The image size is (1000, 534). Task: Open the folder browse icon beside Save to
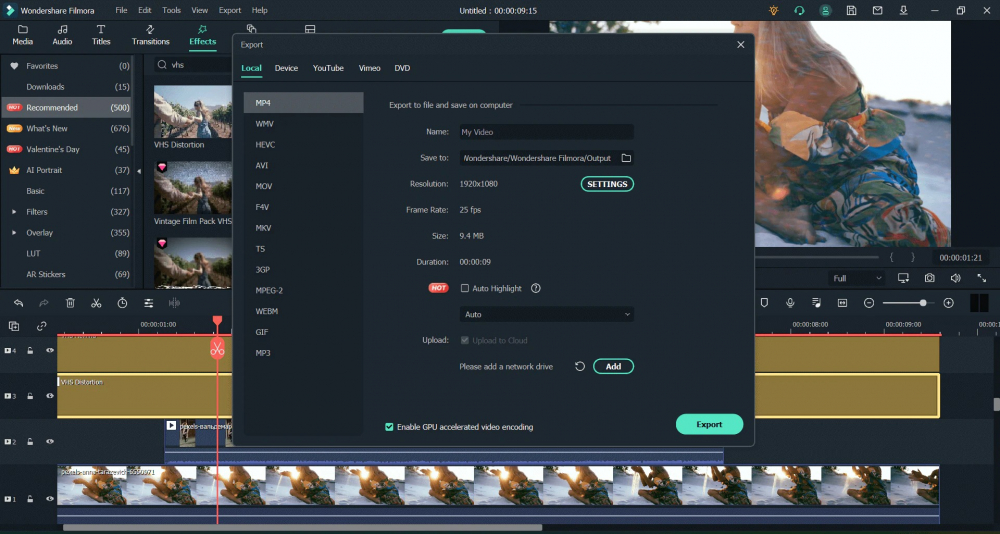coord(626,158)
